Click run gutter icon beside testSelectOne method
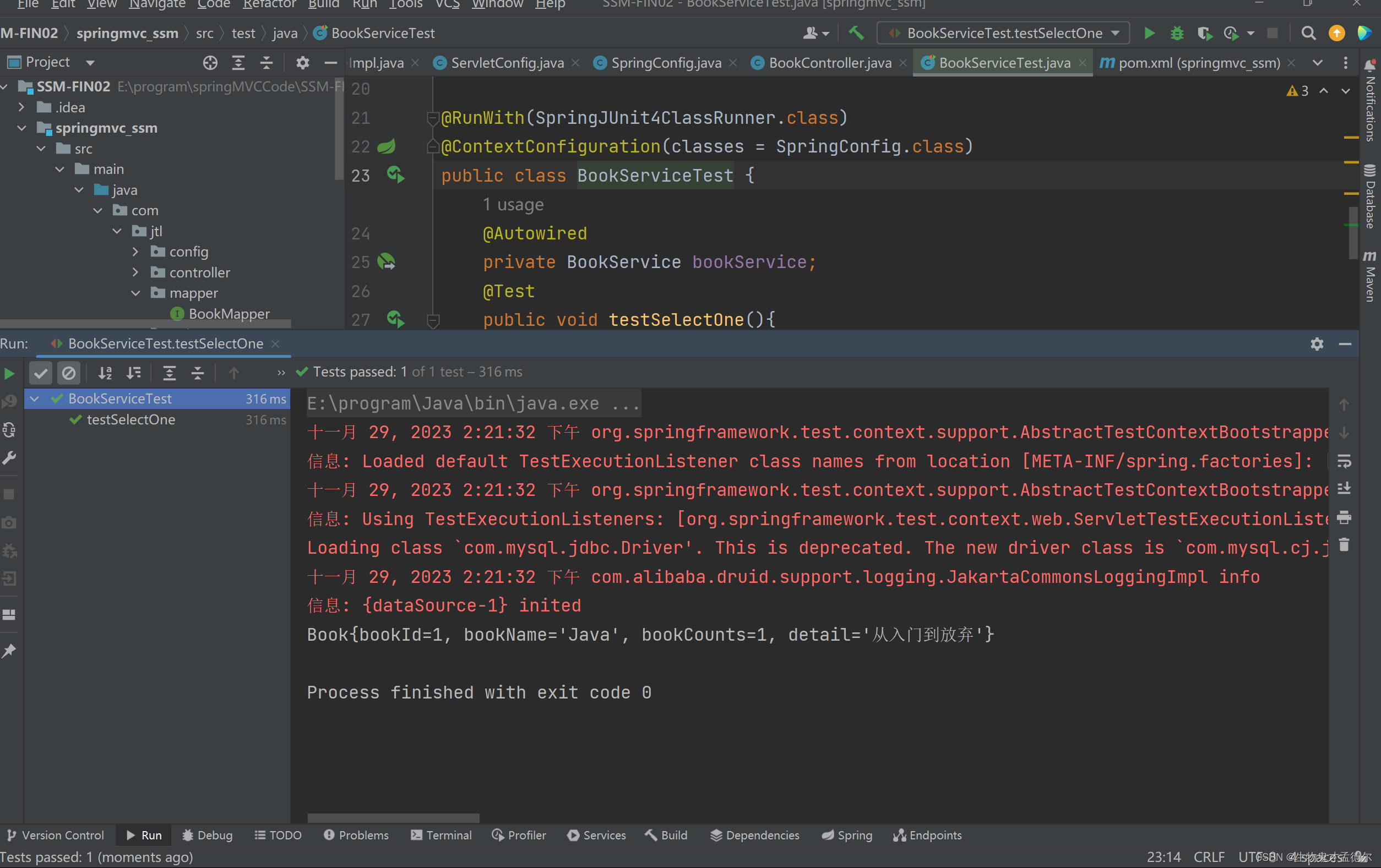The height and width of the screenshot is (868, 1381). (395, 319)
